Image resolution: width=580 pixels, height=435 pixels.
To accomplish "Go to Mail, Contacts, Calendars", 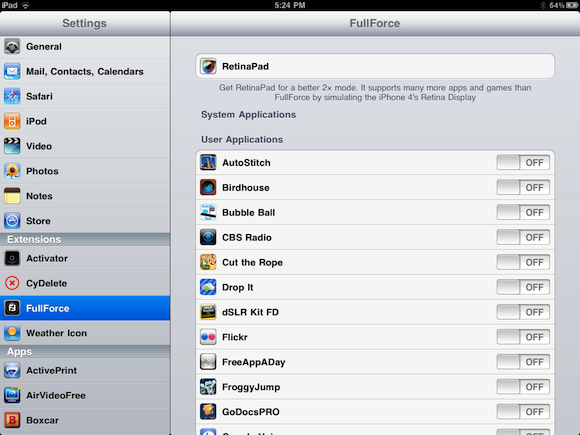I will [x=85, y=71].
